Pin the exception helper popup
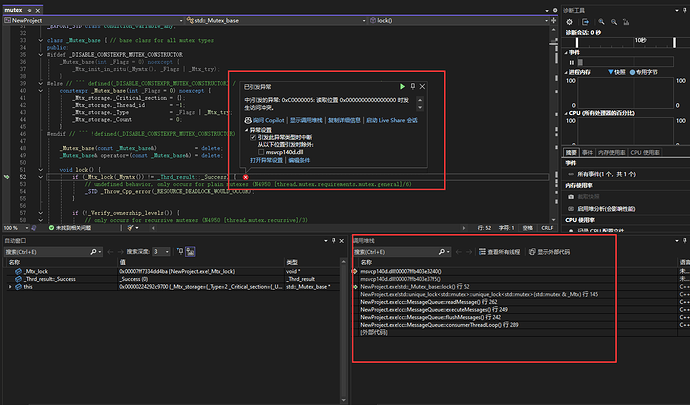This screenshot has height=405, width=690. (412, 86)
